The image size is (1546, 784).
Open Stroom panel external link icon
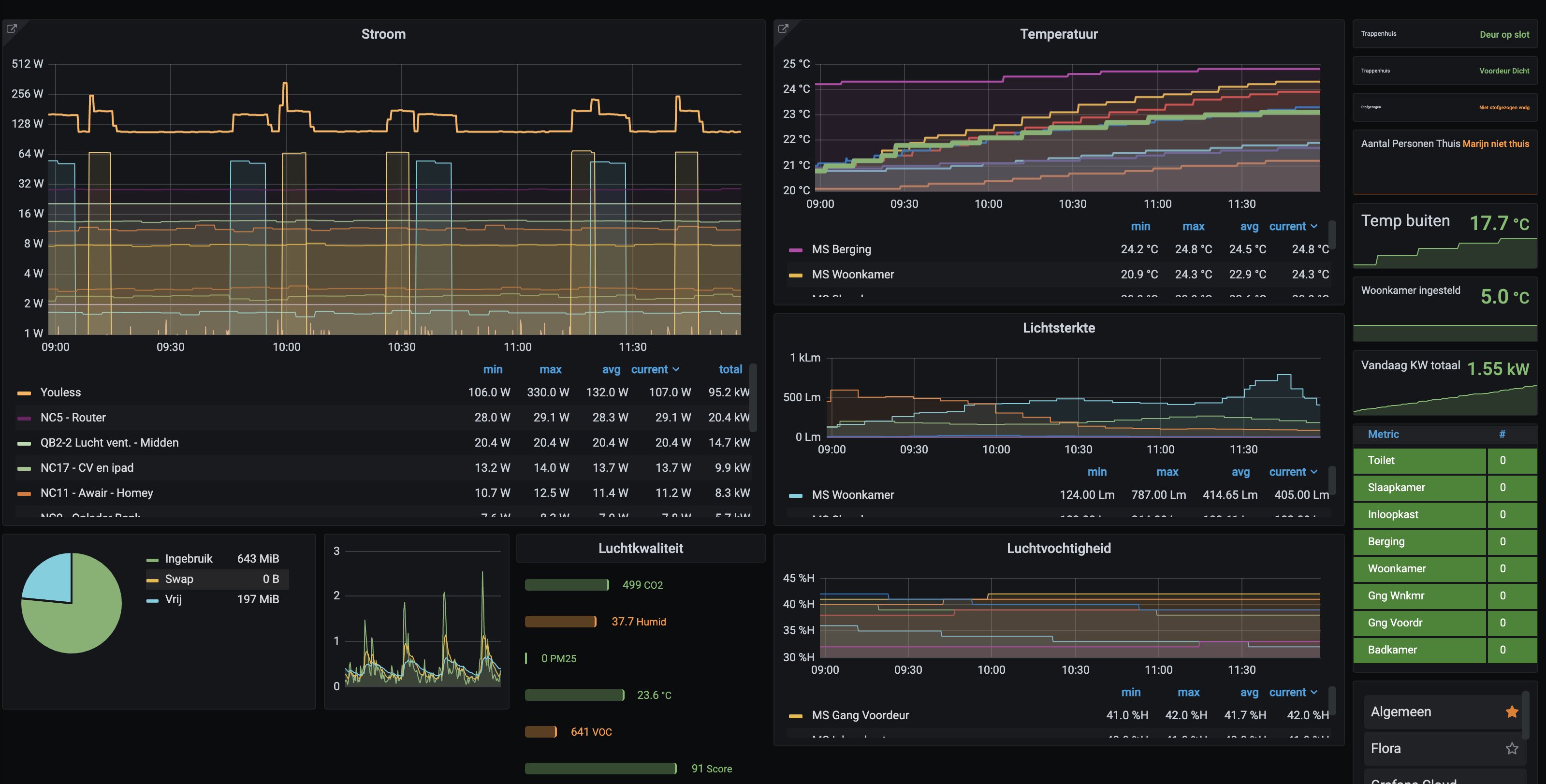pyautogui.click(x=12, y=28)
